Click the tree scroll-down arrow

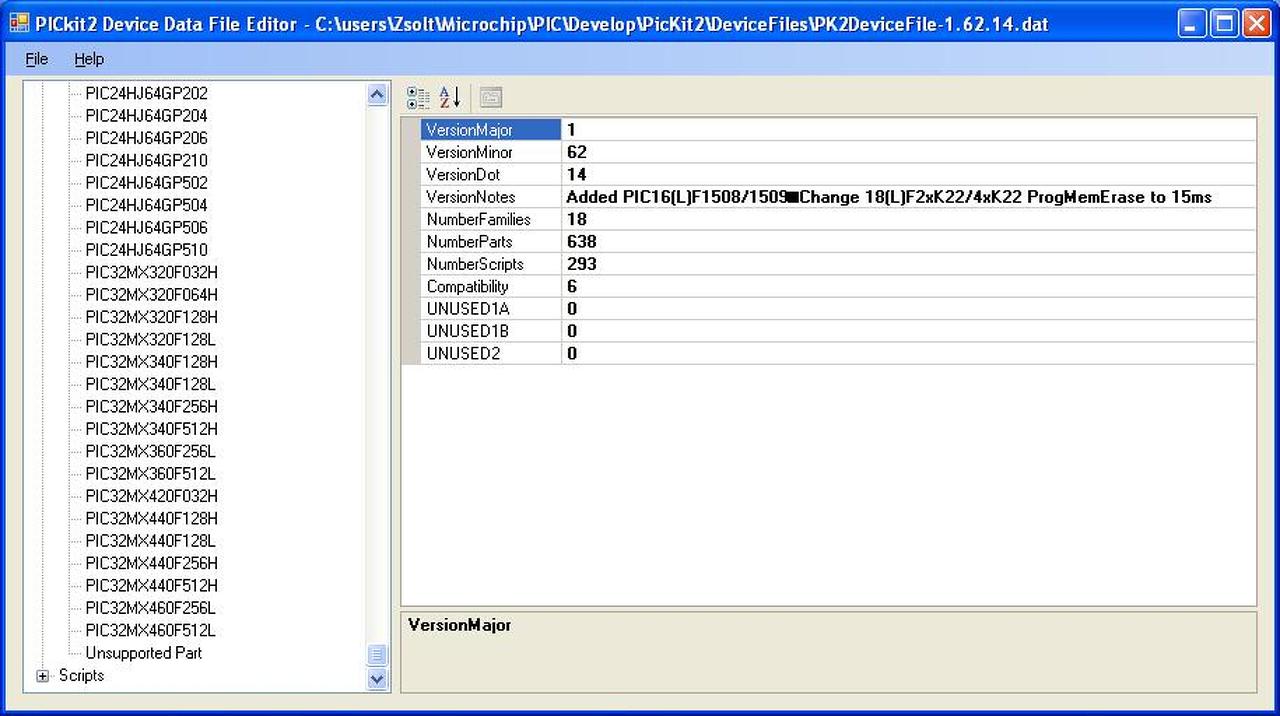click(377, 678)
